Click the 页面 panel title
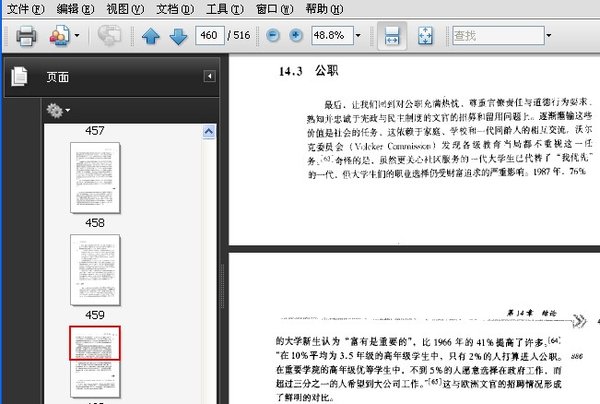This screenshot has width=600, height=404. pyautogui.click(x=58, y=77)
